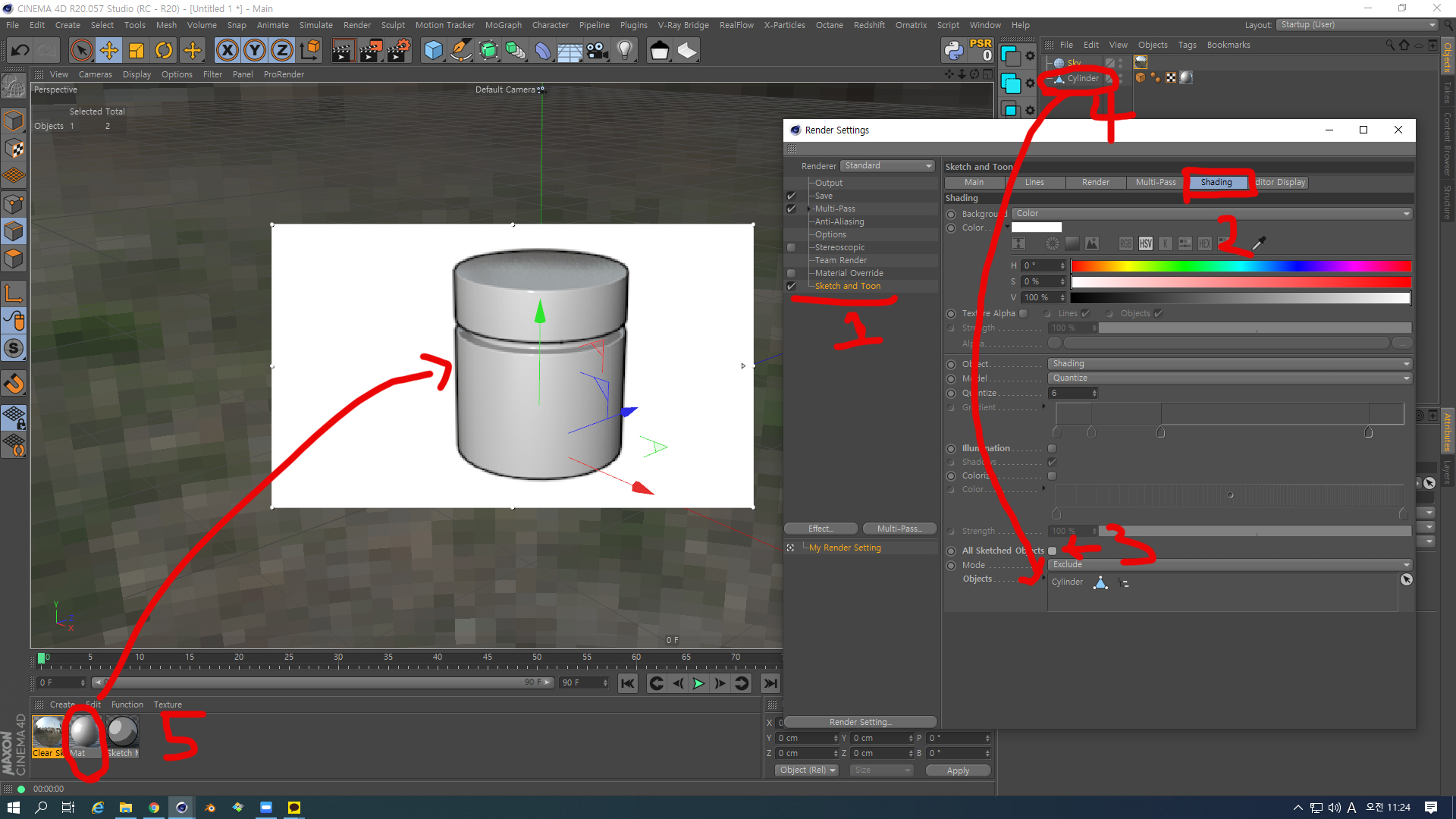Click the Effect... button
Viewport: 1456px width, 819px height.
coord(821,529)
